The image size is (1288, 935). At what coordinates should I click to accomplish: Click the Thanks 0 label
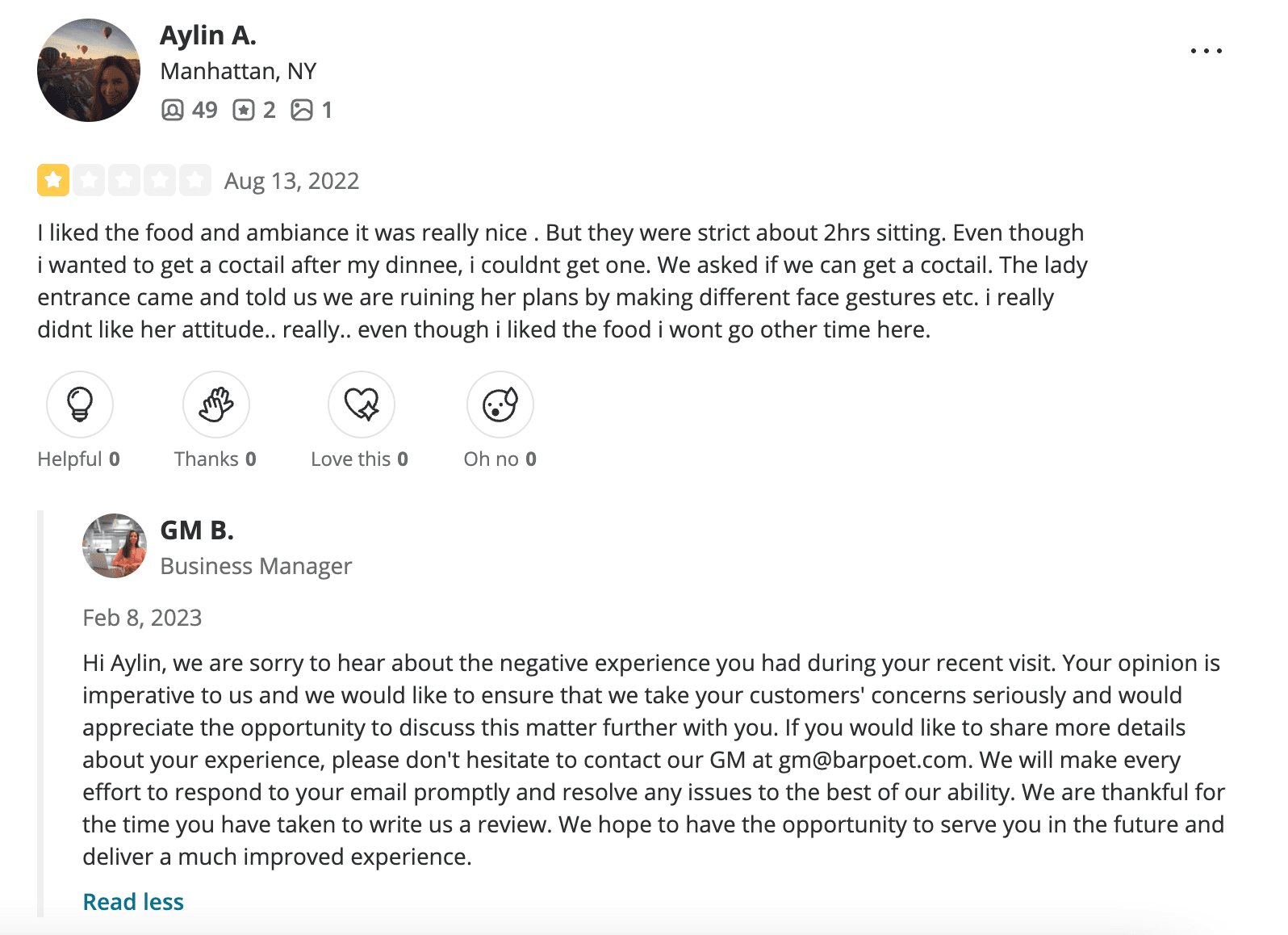tap(215, 459)
